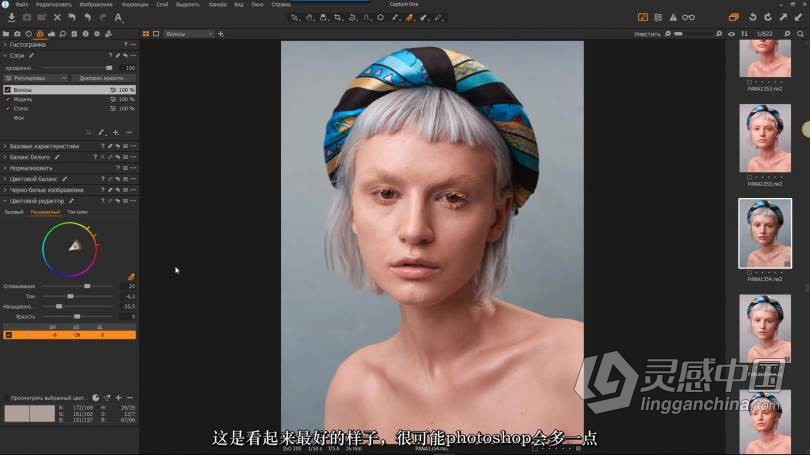This screenshot has width=810, height=455.
Task: Open the Exposure tool tab icon
Action: [51, 34]
